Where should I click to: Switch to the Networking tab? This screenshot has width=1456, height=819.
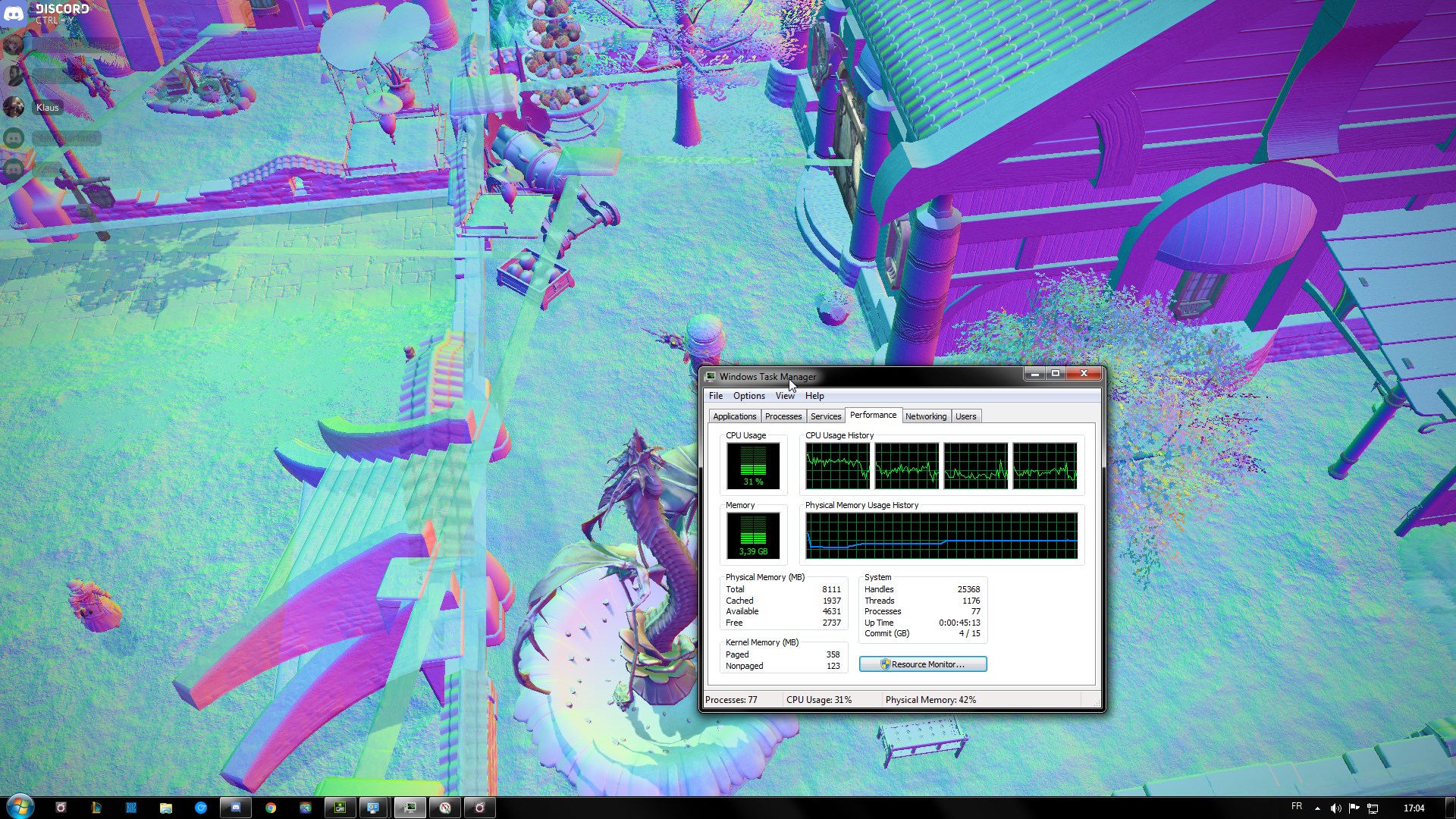[925, 416]
